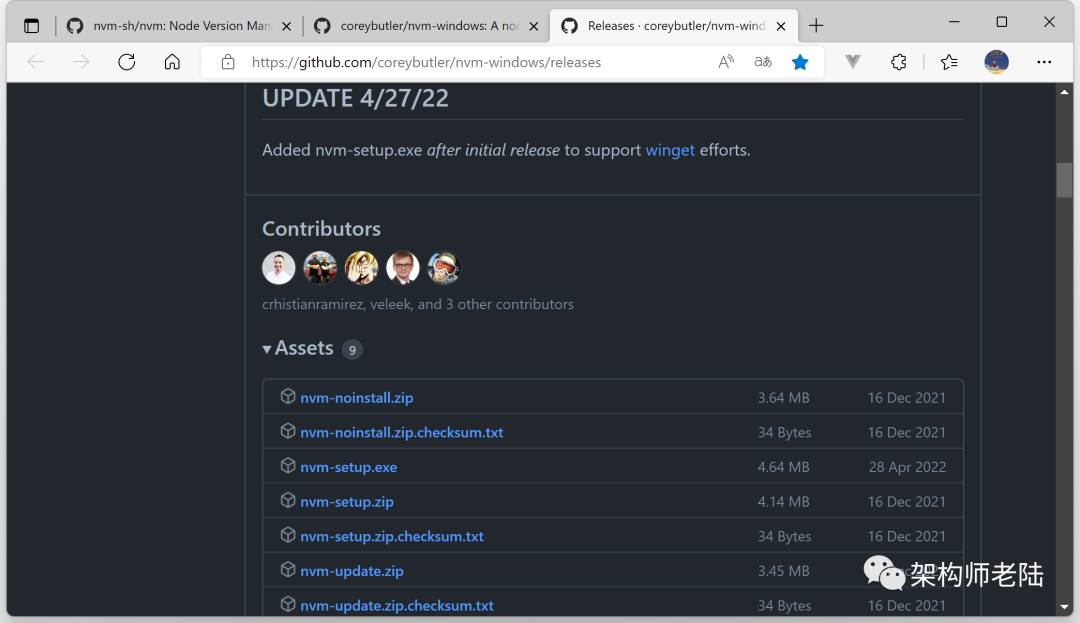Focus the address bar URL
This screenshot has width=1080, height=623.
click(x=426, y=62)
